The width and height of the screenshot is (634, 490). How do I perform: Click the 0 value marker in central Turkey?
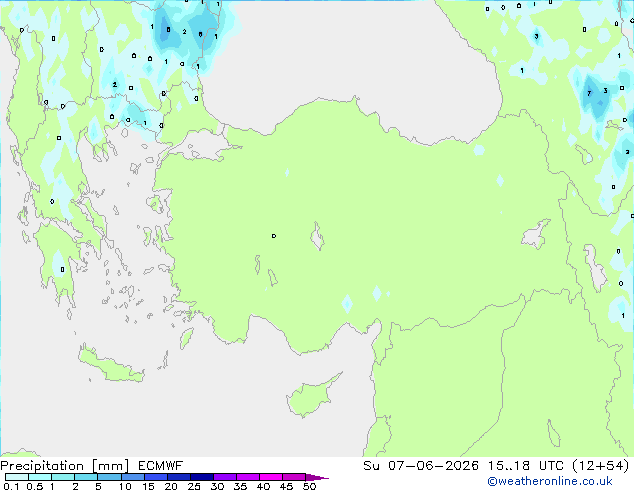[274, 236]
